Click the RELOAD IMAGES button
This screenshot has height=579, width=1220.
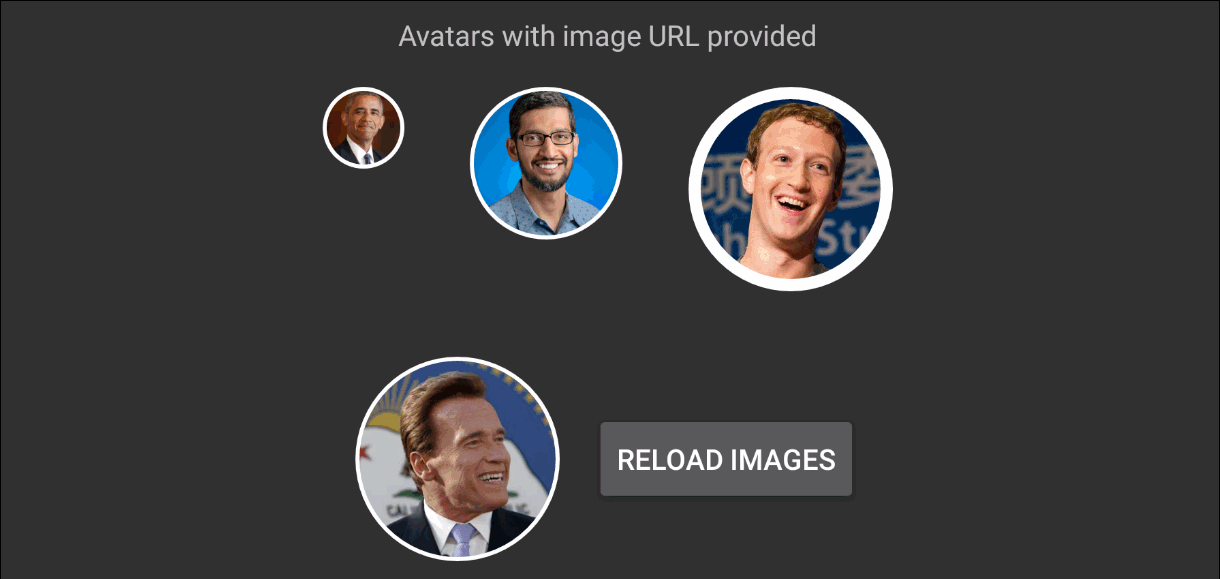point(726,459)
